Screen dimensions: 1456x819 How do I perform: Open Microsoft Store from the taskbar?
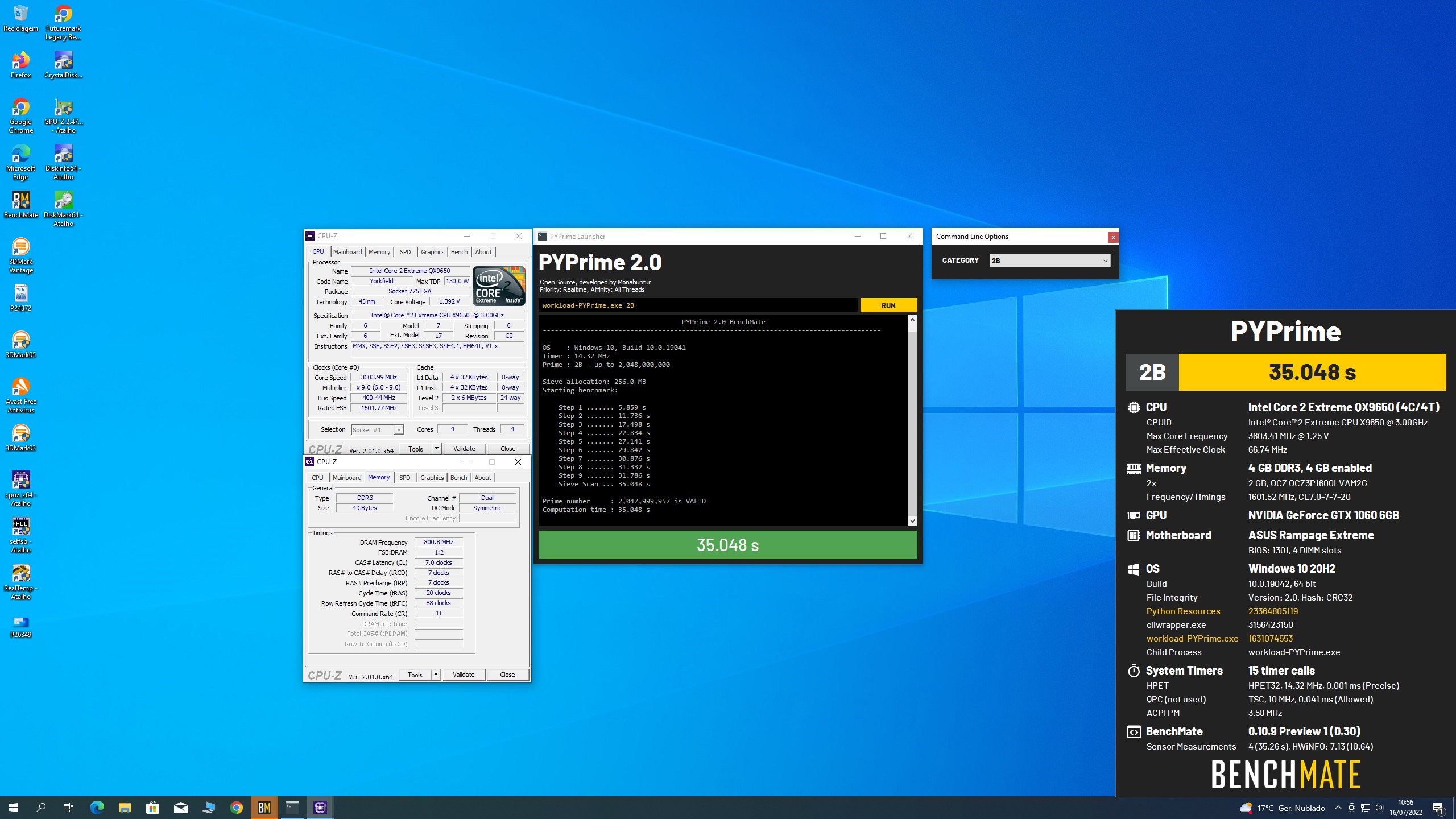point(153,808)
